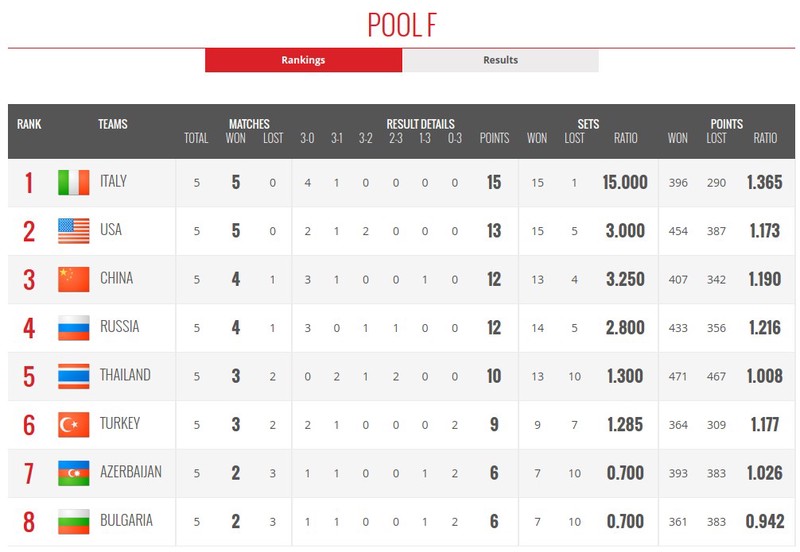The width and height of the screenshot is (800, 552).
Task: Open the AZERBAIJAN team name link
Action: (131, 472)
